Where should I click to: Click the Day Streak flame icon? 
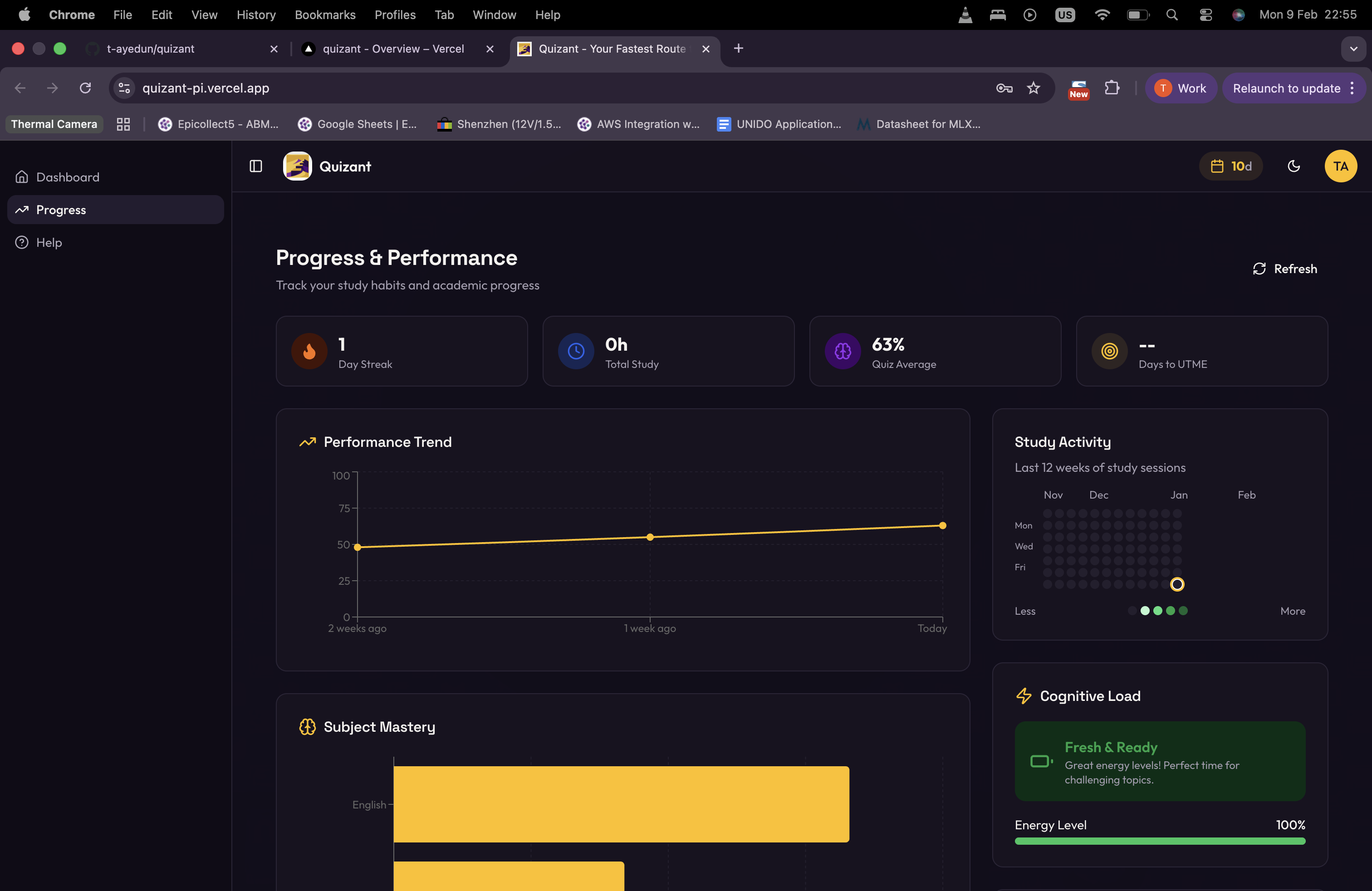pyautogui.click(x=309, y=351)
